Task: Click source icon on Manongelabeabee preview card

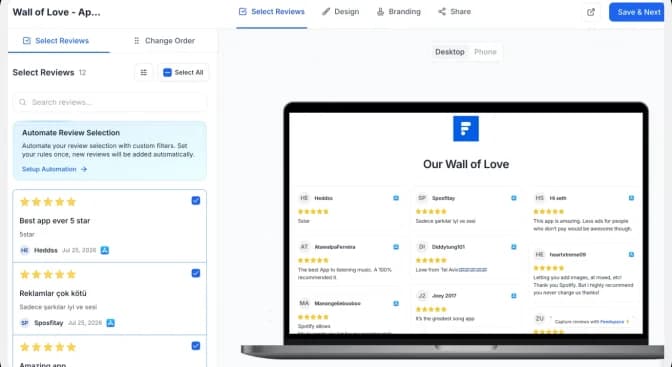Action: pyautogui.click(x=396, y=304)
